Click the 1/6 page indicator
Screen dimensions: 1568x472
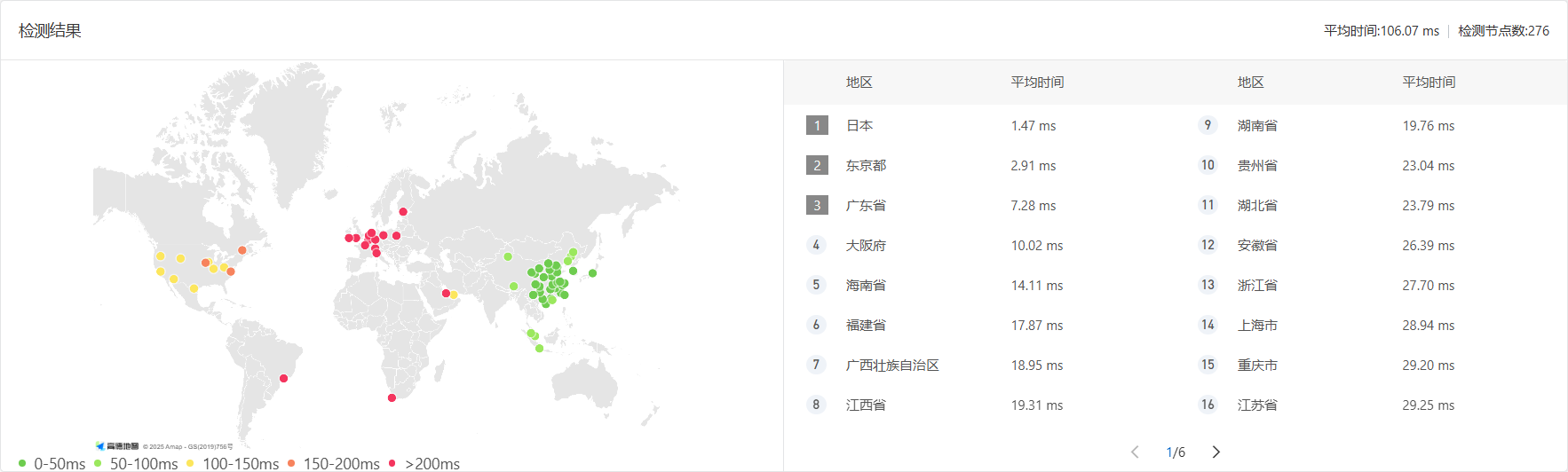(1176, 452)
